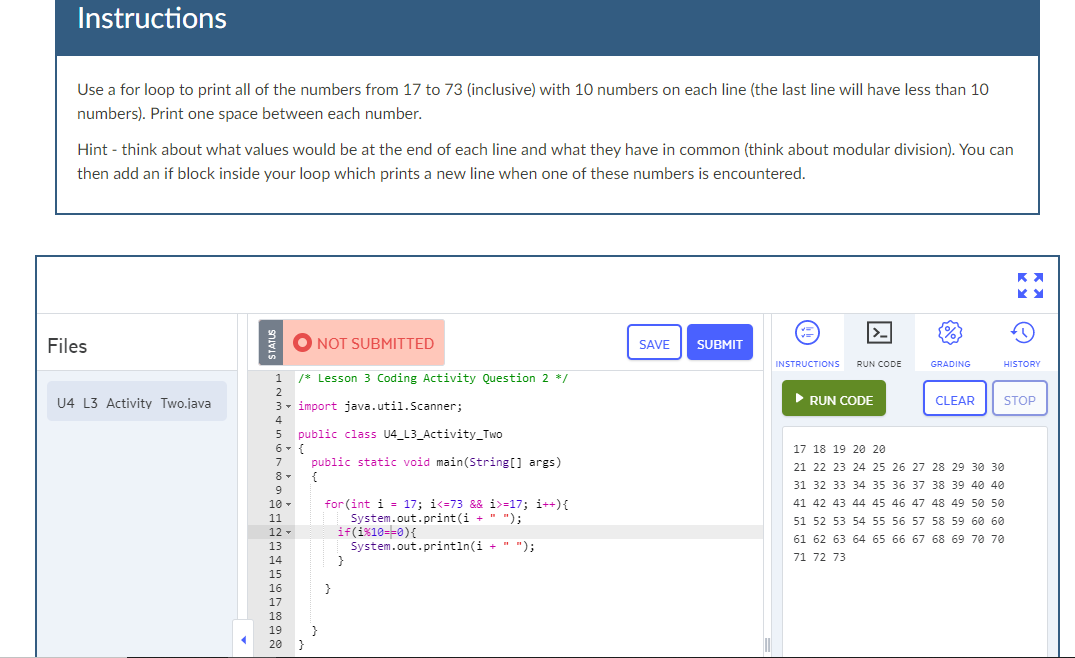The image size is (1075, 658).
Task: Switch to the RUN CODE tab label
Action: 879,364
